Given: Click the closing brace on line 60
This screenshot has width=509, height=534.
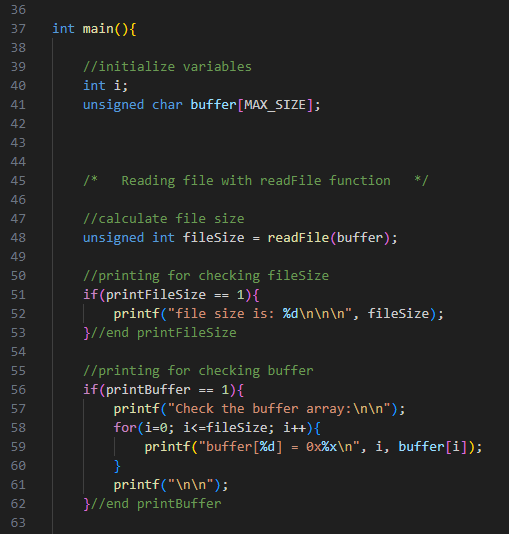Looking at the screenshot, I should click(x=117, y=466).
